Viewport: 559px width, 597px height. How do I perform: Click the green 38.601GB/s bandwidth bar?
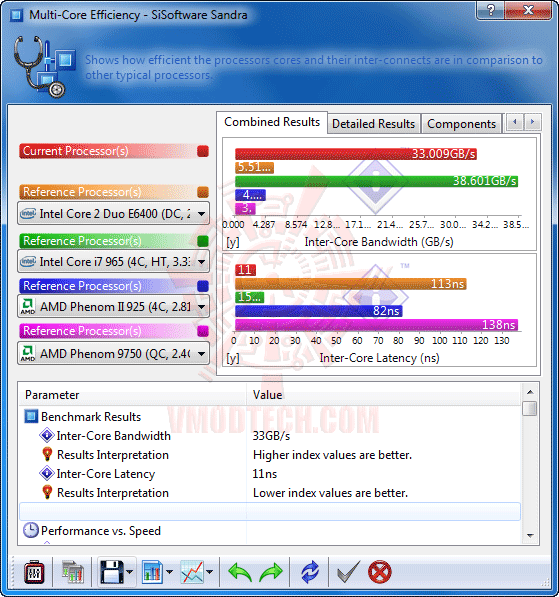(x=376, y=181)
